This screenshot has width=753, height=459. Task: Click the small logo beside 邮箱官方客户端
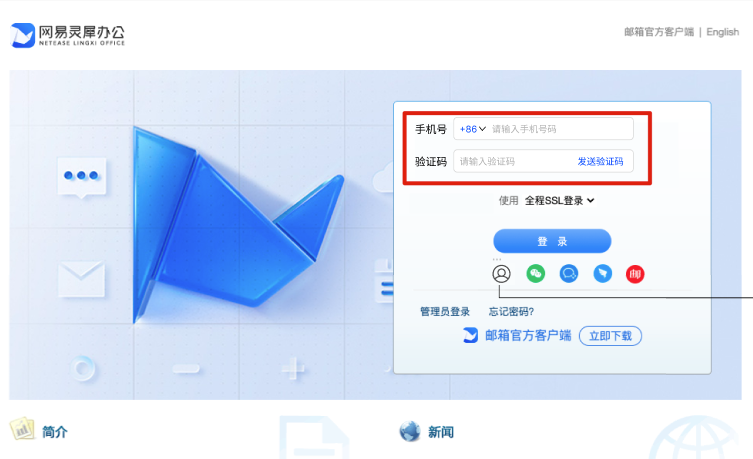471,335
